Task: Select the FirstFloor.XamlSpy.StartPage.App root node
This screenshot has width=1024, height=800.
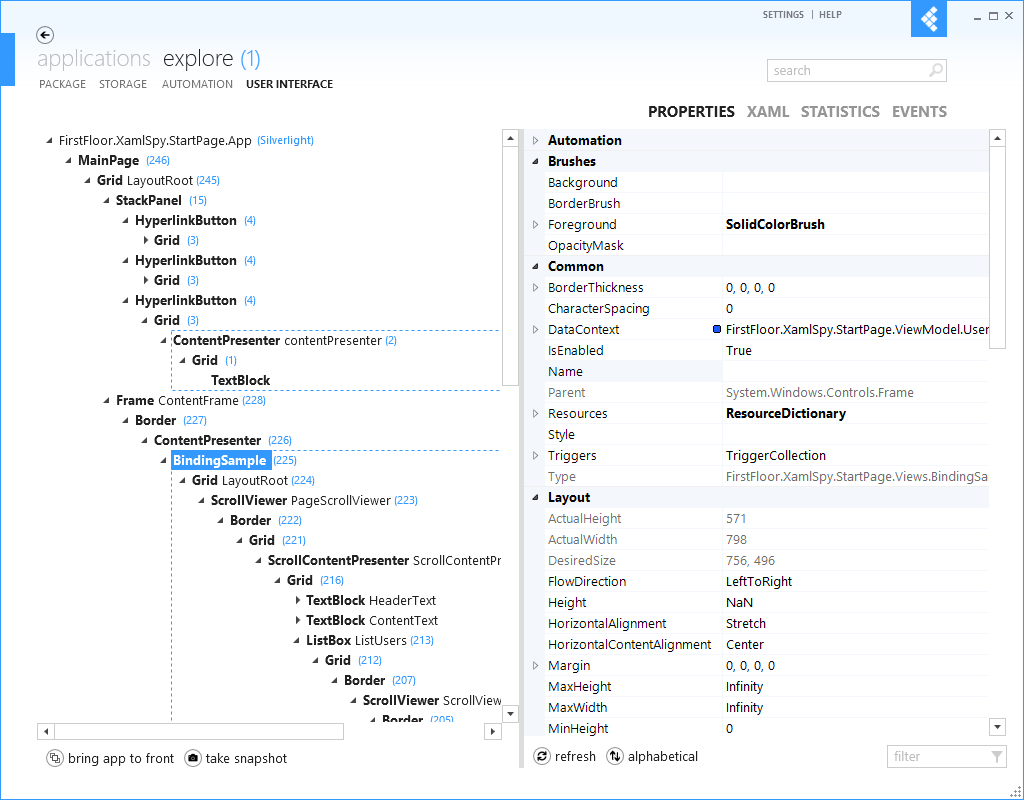Action: tap(155, 140)
